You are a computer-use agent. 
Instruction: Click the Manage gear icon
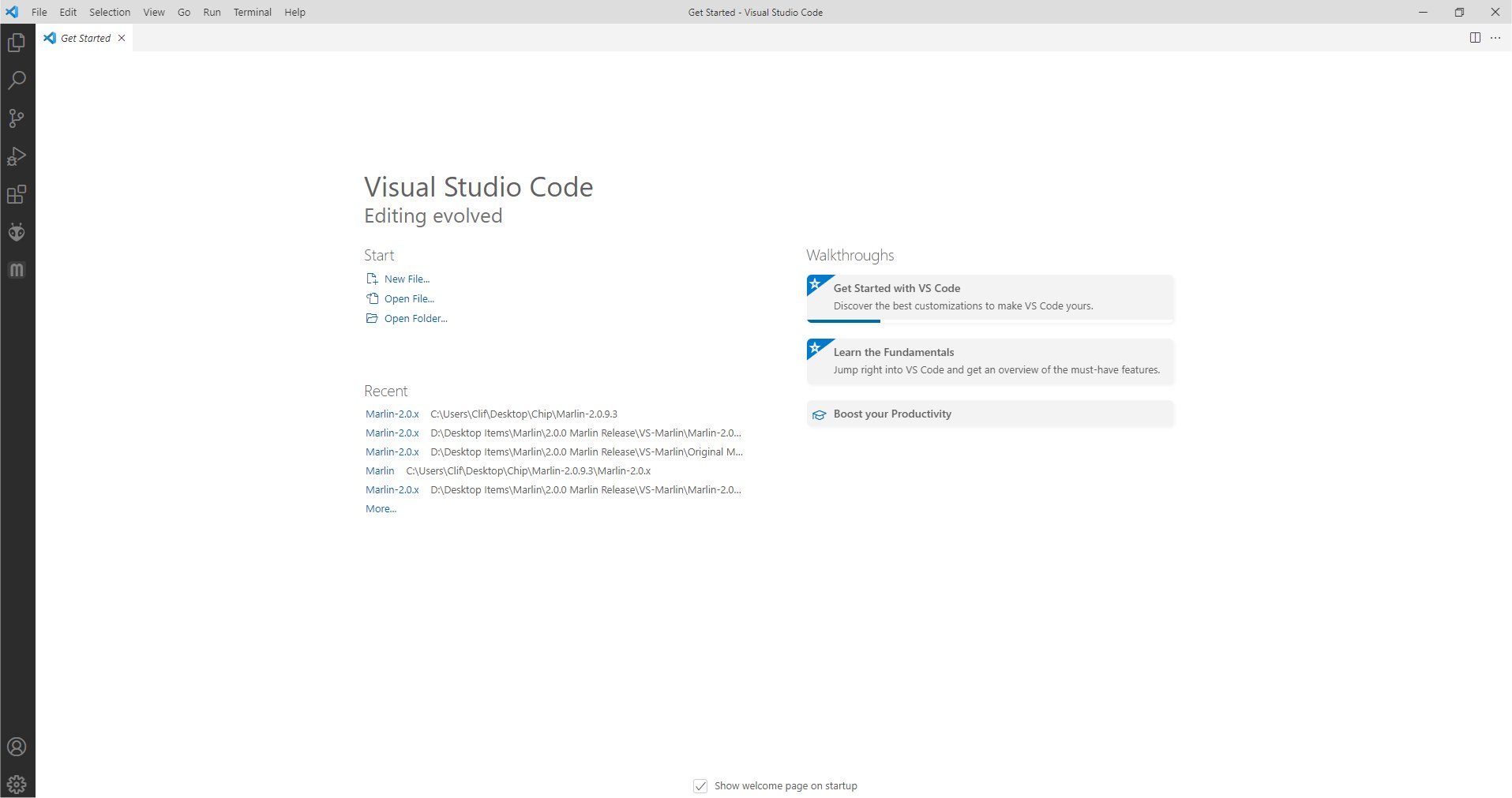tap(17, 785)
